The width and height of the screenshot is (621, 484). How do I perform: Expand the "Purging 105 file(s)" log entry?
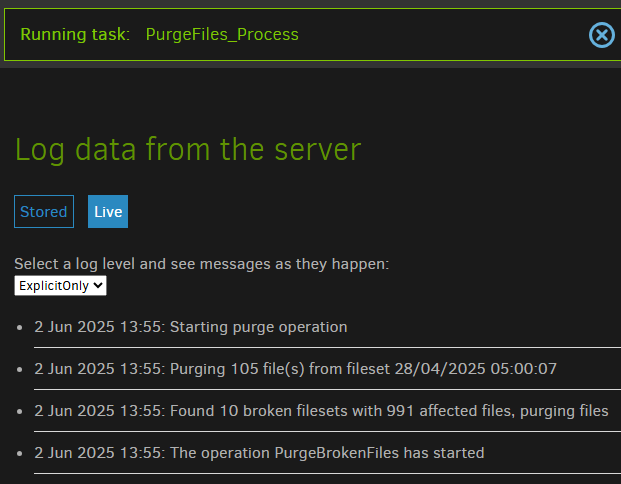click(x=295, y=369)
